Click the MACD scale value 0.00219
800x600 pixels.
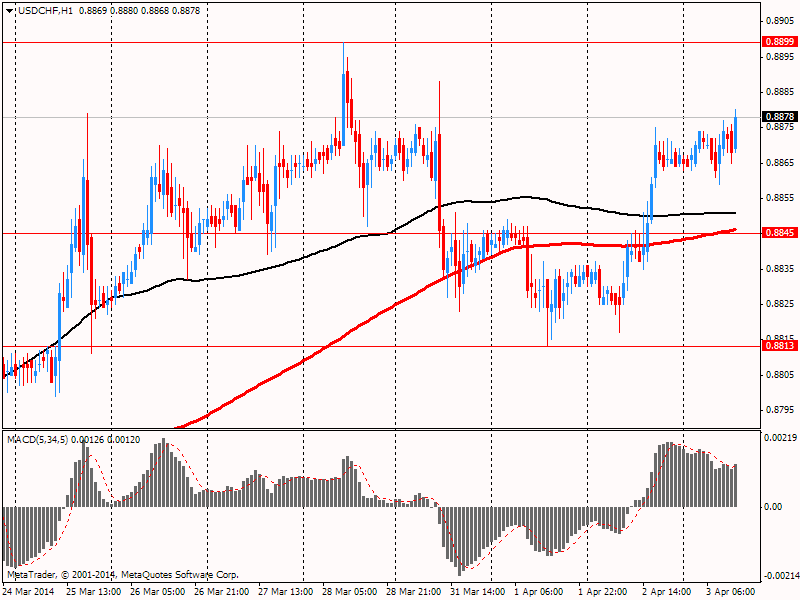pyautogui.click(x=780, y=438)
